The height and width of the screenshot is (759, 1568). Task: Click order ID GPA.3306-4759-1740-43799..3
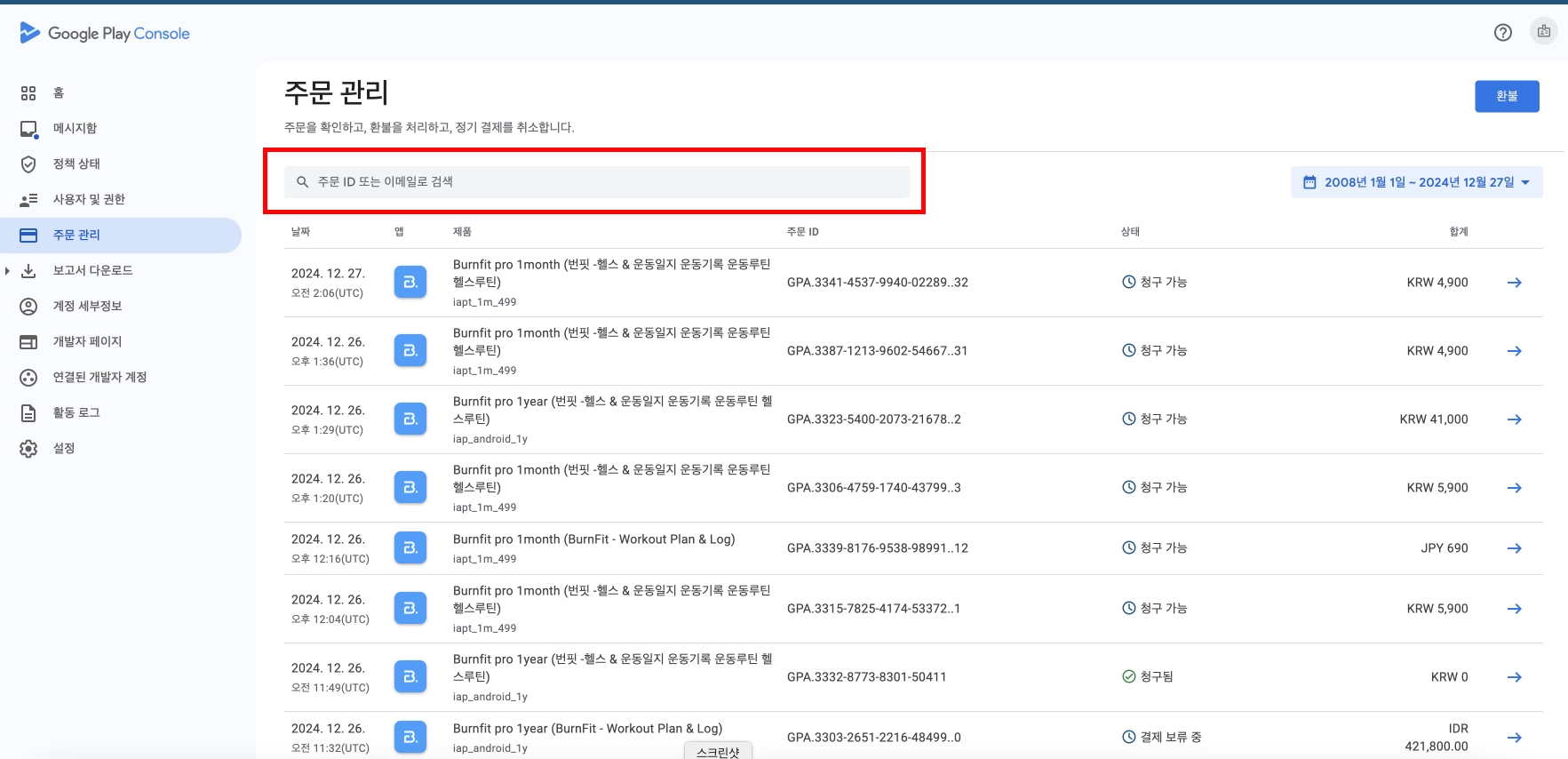874,488
